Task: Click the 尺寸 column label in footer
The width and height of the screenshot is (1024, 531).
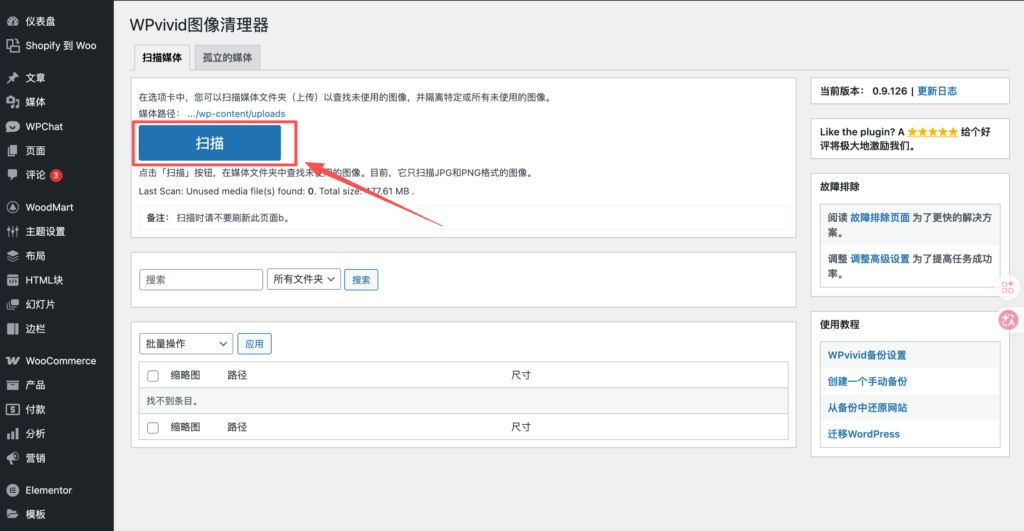Action: point(520,427)
